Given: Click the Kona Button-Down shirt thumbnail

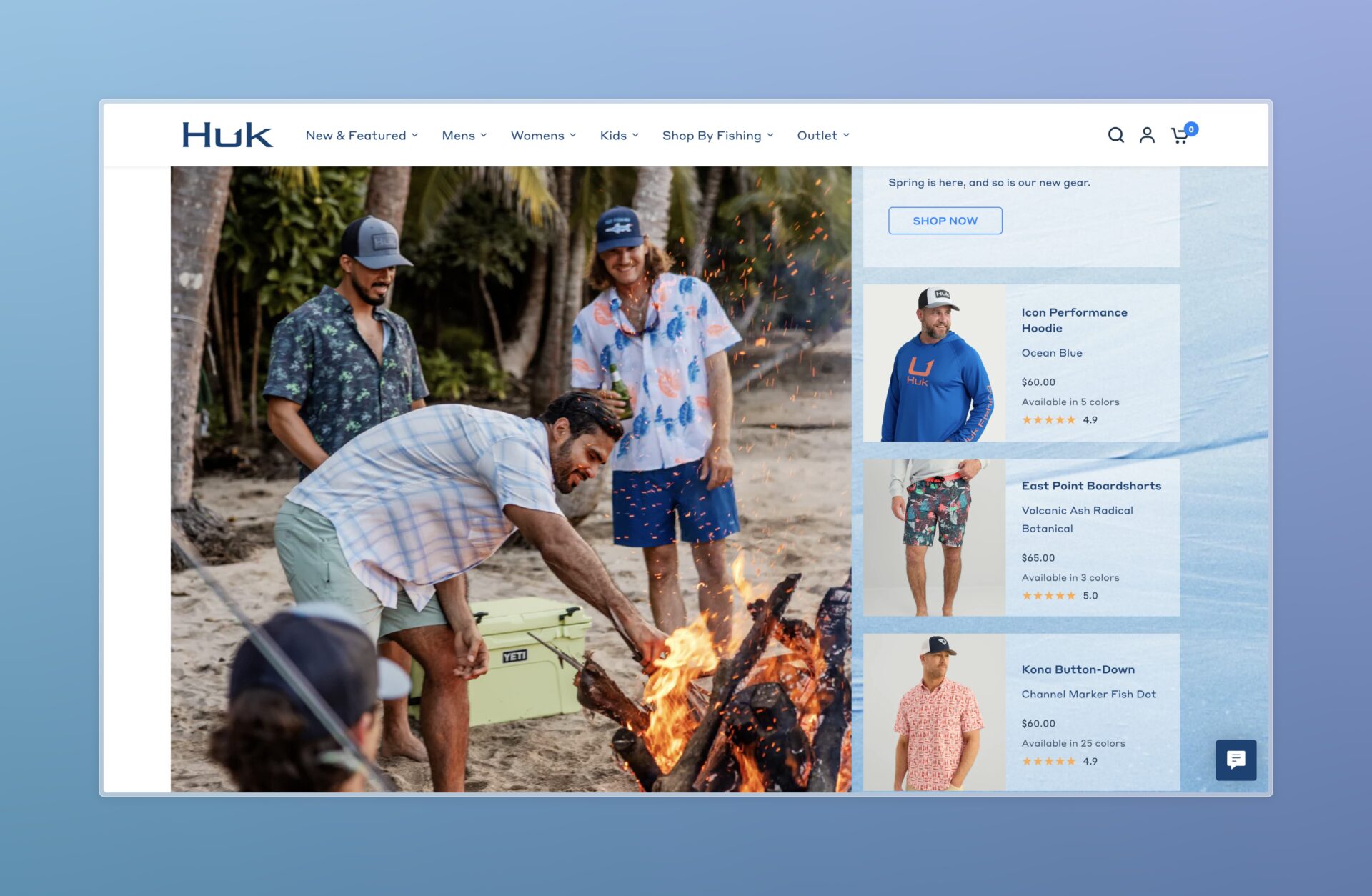Looking at the screenshot, I should click(934, 712).
